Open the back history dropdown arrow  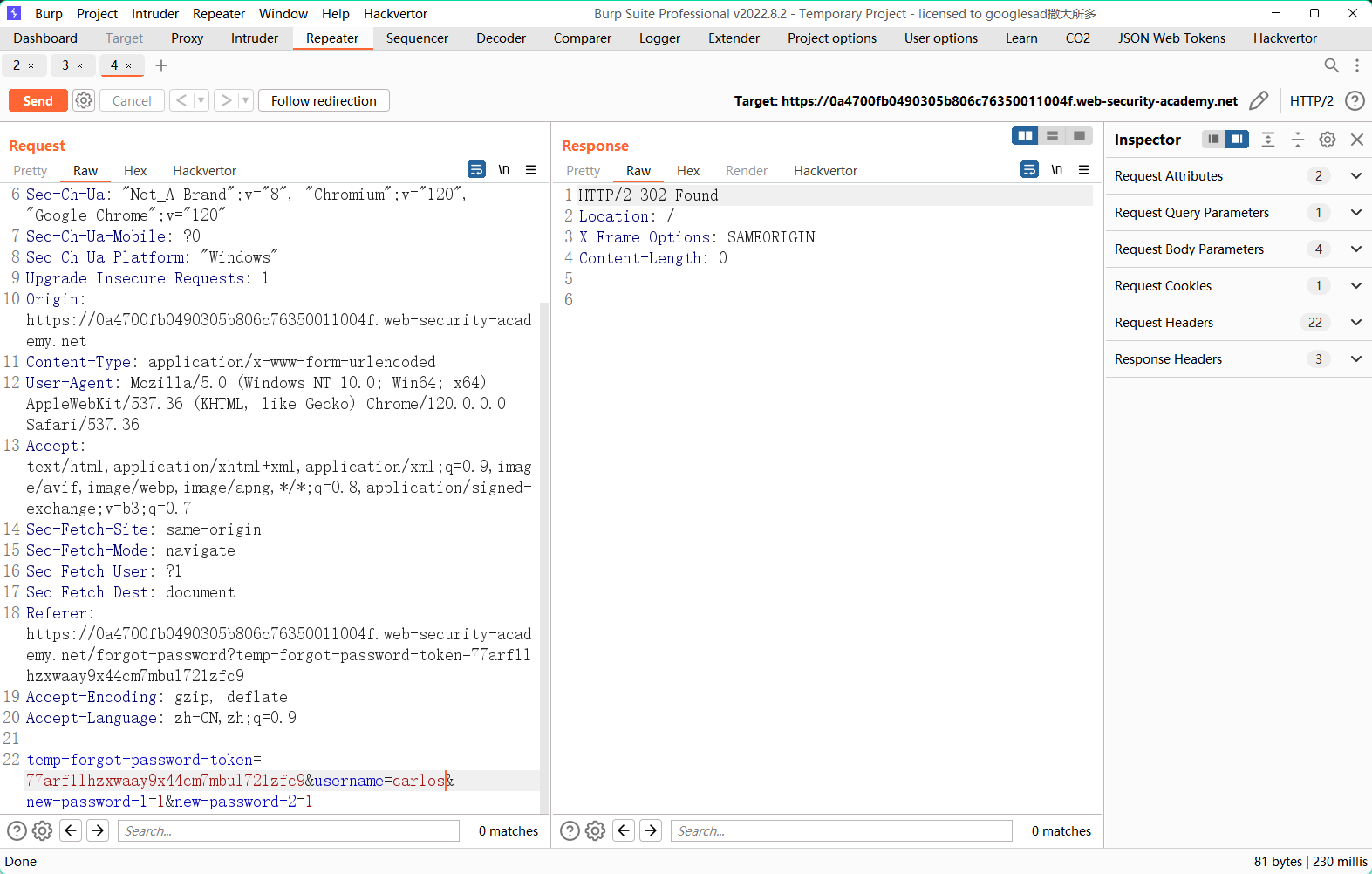click(201, 100)
